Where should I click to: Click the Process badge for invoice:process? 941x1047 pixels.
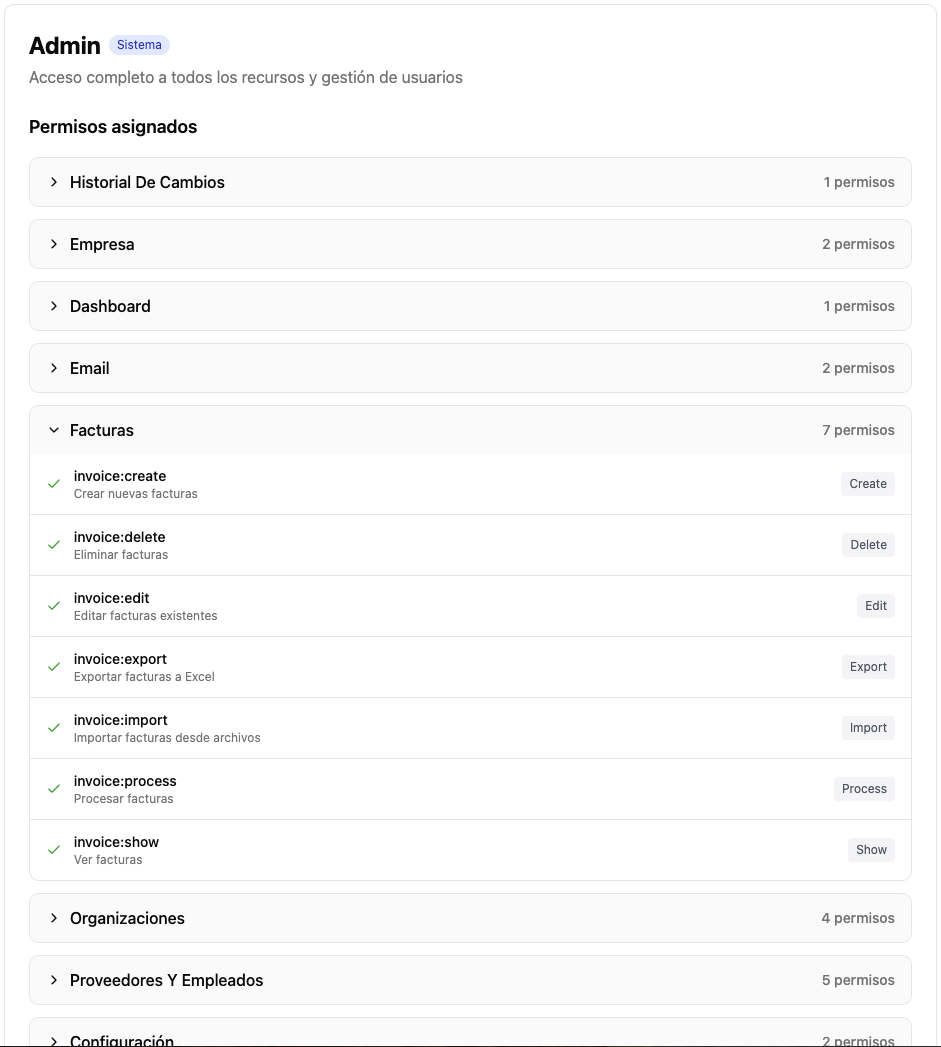click(x=864, y=789)
